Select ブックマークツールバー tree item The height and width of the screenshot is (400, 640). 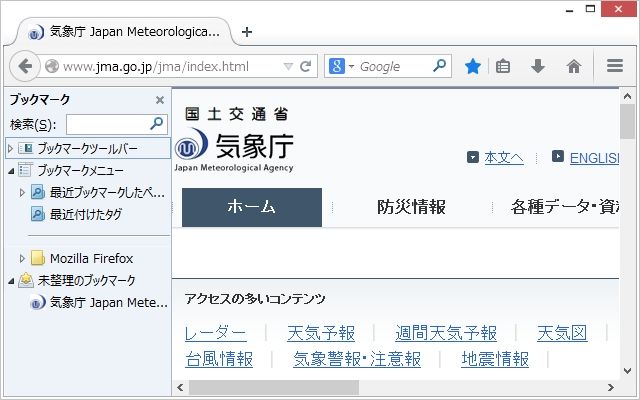(88, 148)
